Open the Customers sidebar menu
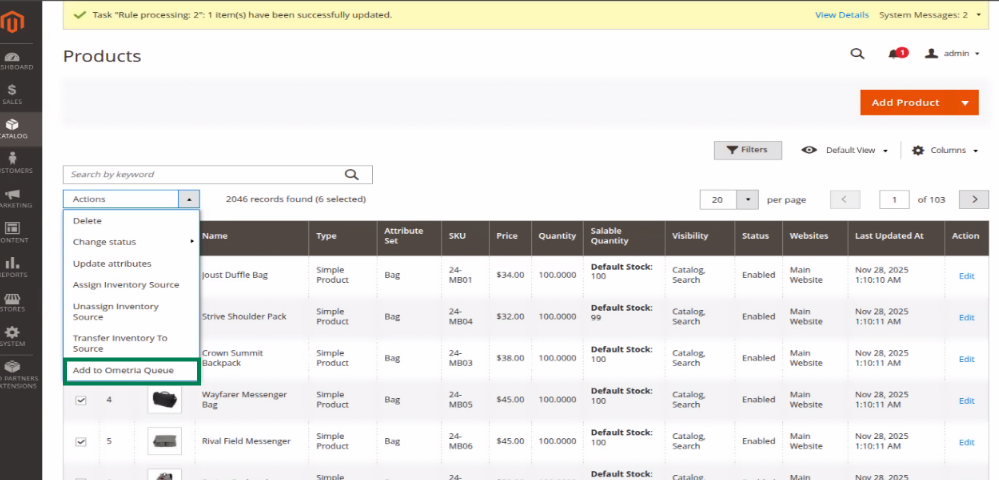Image resolution: width=999 pixels, height=480 pixels. 12,163
